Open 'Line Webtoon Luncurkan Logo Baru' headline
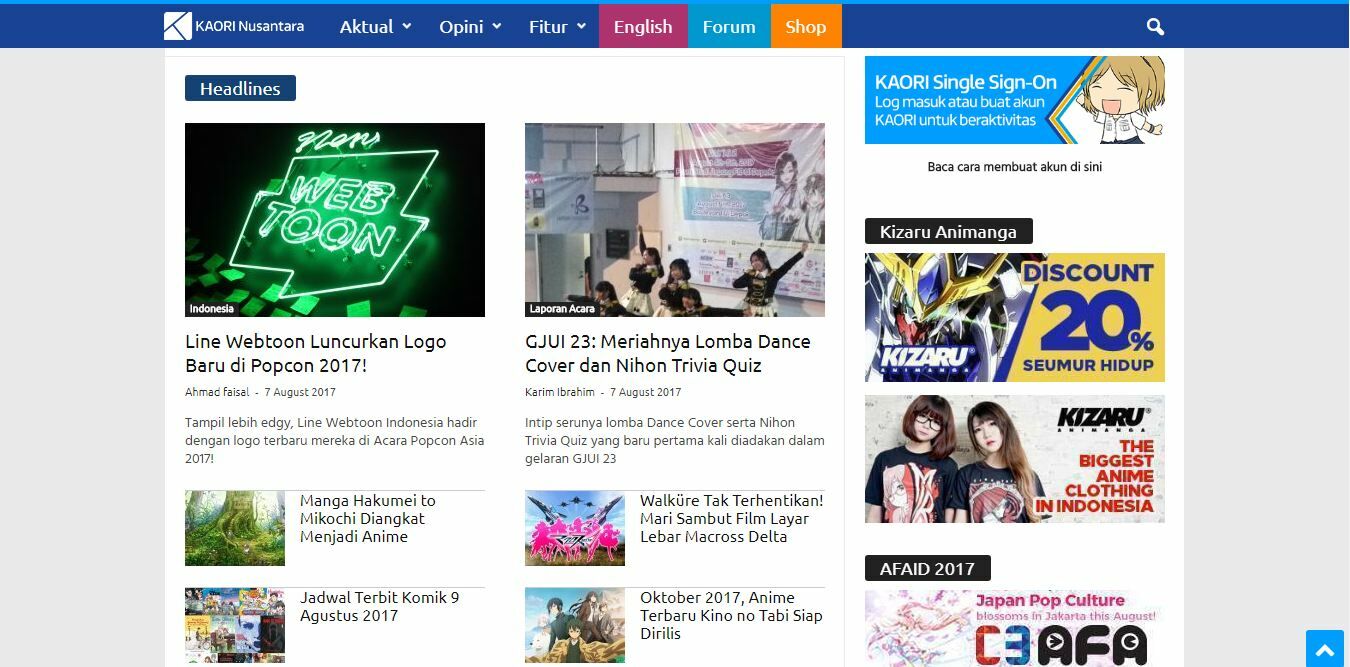The width and height of the screenshot is (1350, 667). tap(316, 353)
